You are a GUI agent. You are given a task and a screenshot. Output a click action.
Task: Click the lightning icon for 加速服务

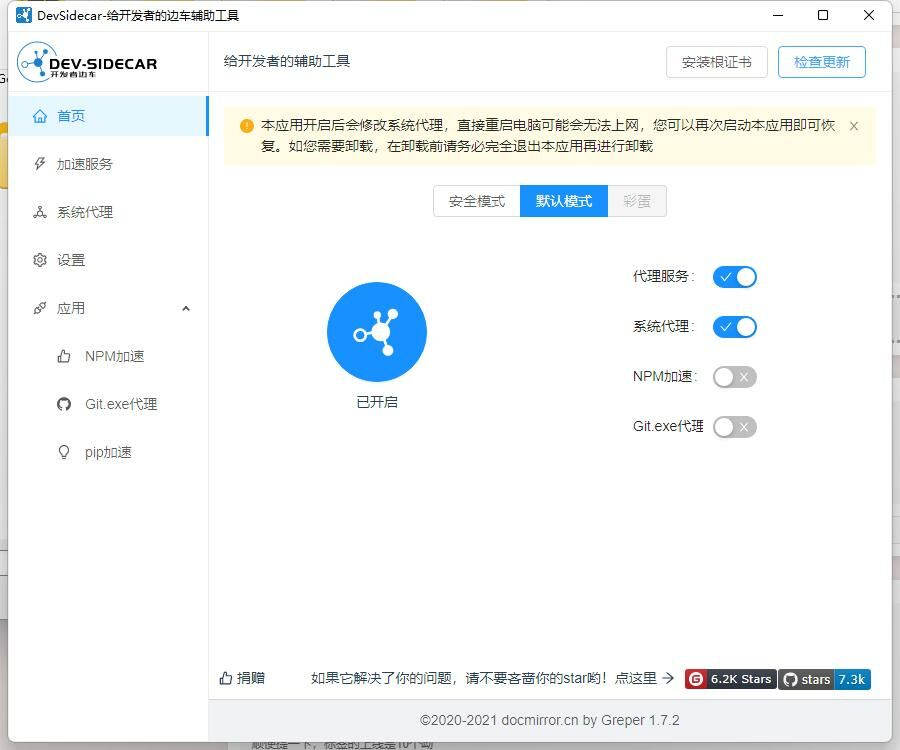click(x=40, y=164)
